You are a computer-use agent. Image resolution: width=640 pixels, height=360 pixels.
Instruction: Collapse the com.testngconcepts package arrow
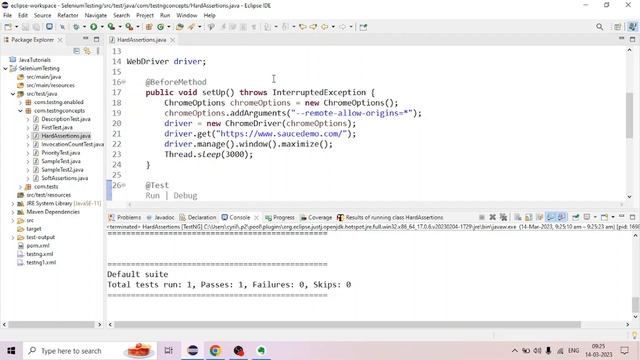(x=20, y=111)
